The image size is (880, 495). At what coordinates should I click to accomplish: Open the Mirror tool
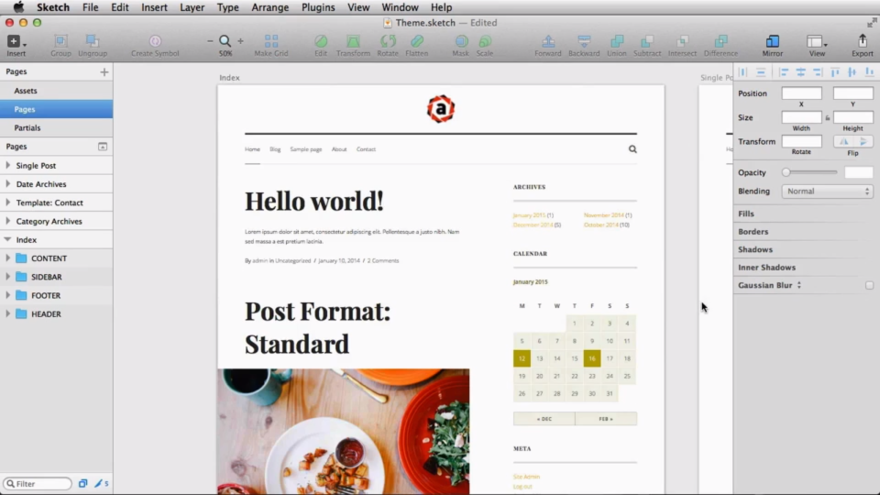pos(772,44)
